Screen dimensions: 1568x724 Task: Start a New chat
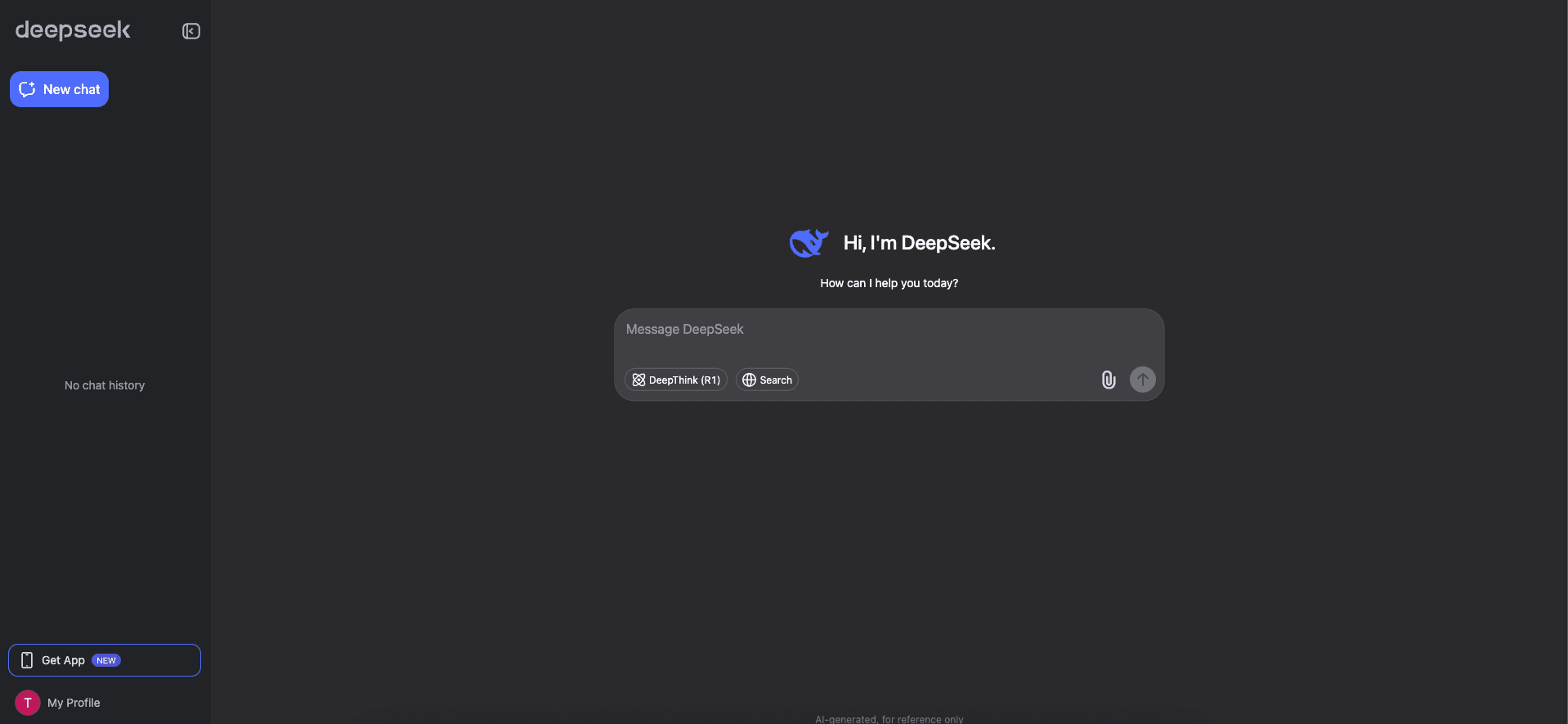click(x=59, y=89)
